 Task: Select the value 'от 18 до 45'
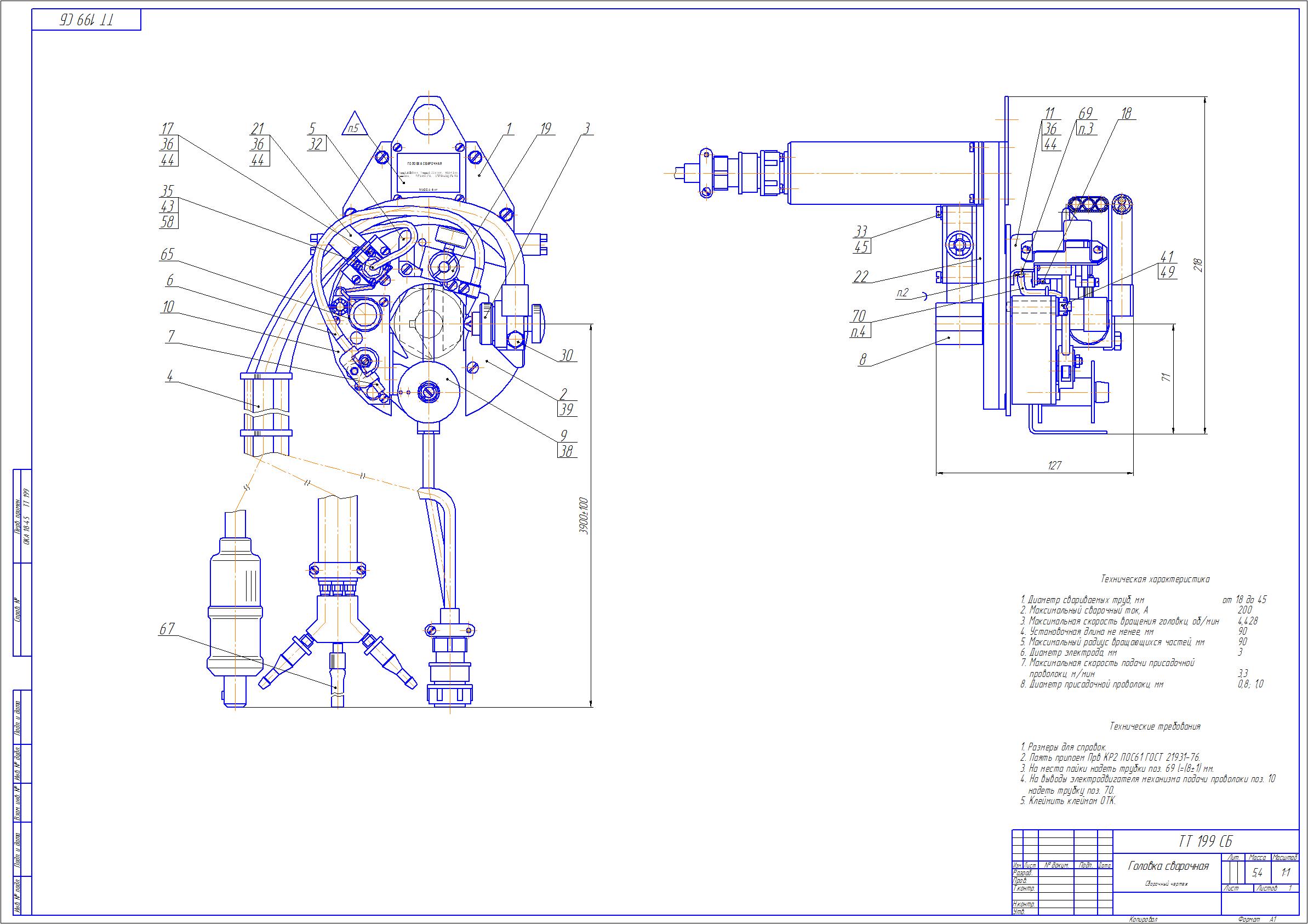tap(1245, 600)
